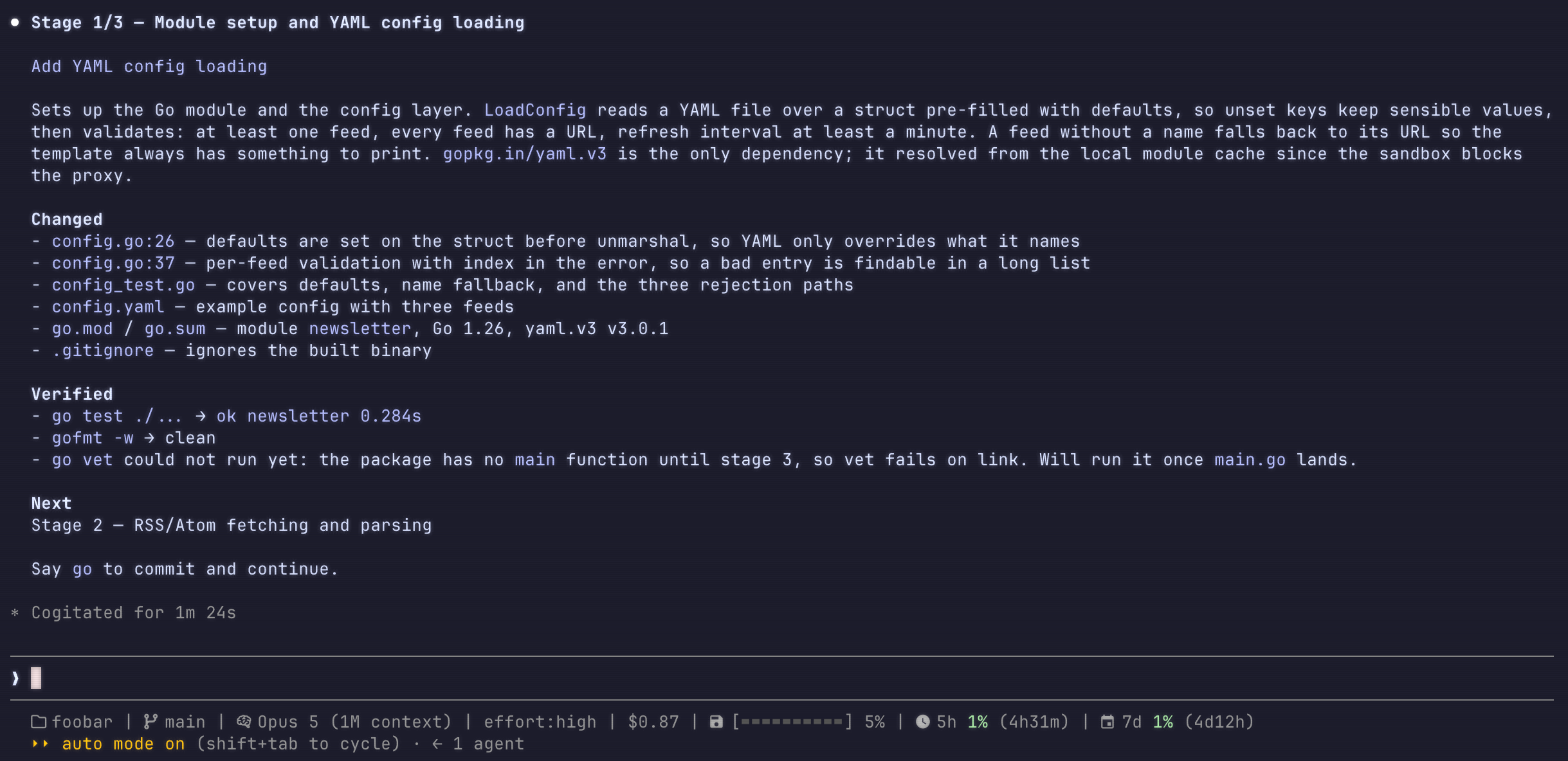Click the double-arrow auto mode icon

click(x=41, y=744)
